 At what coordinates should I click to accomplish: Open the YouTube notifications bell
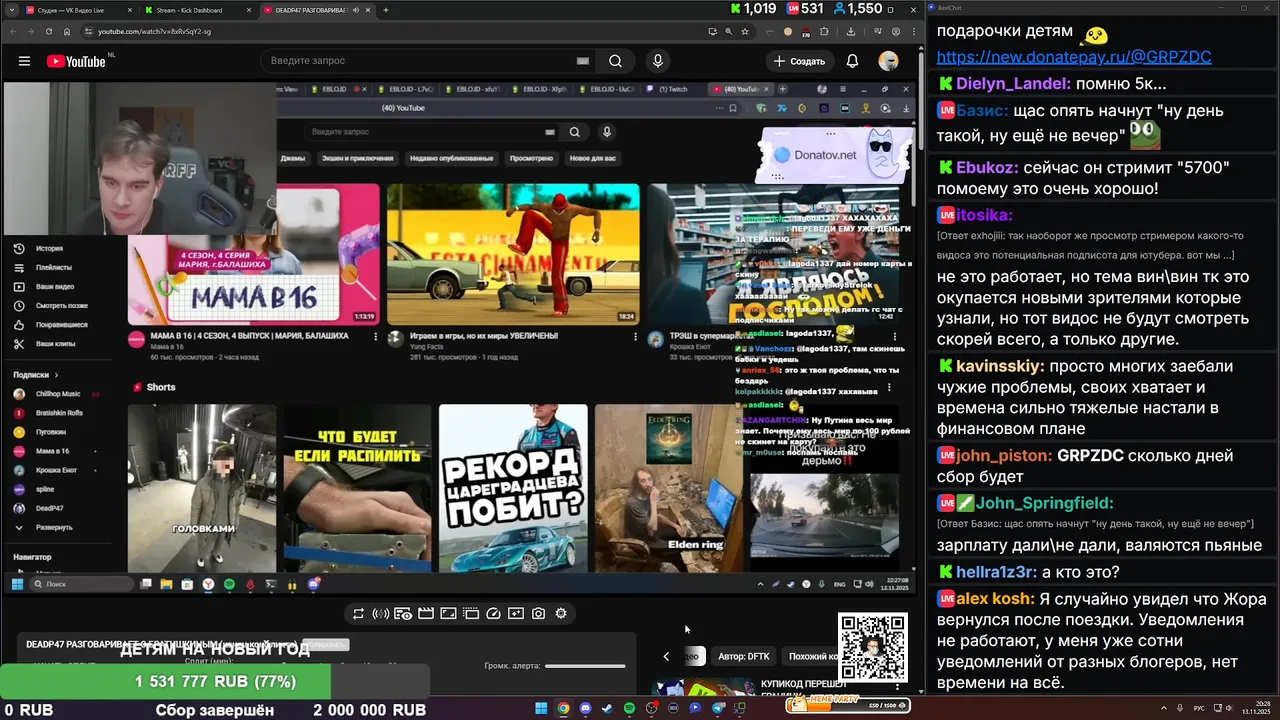pyautogui.click(x=852, y=61)
